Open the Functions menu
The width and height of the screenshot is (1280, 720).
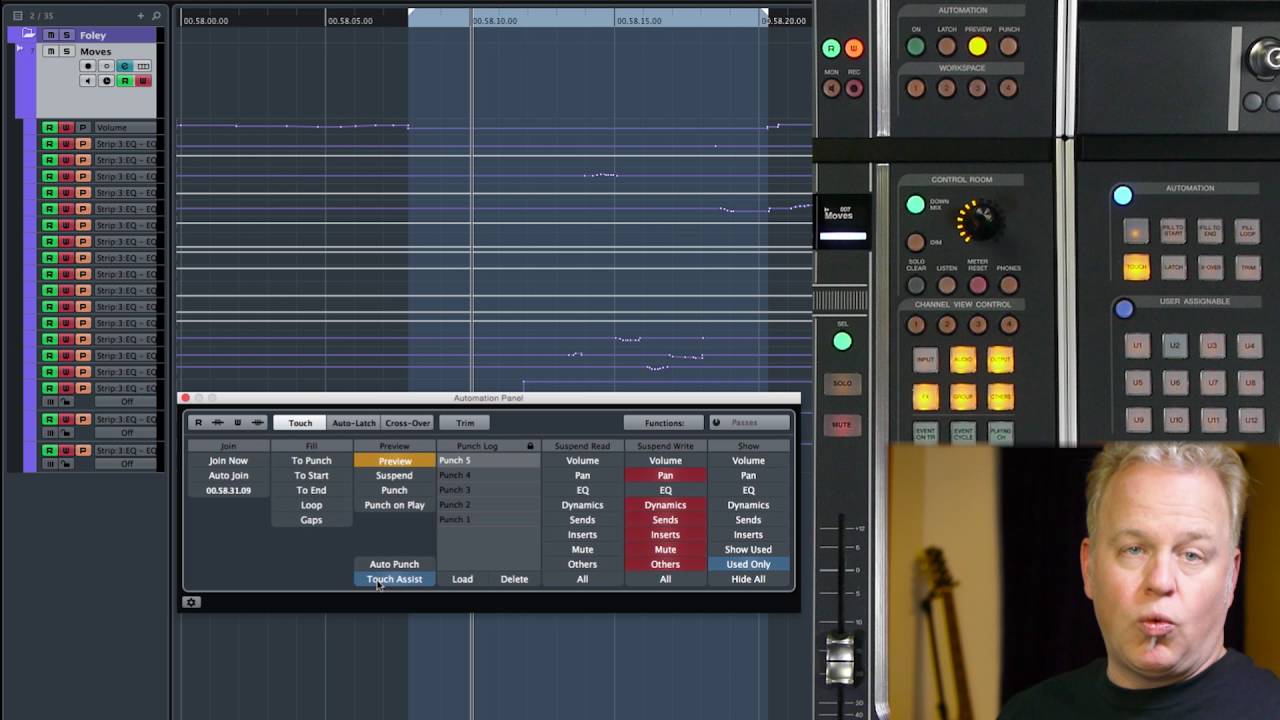(664, 423)
